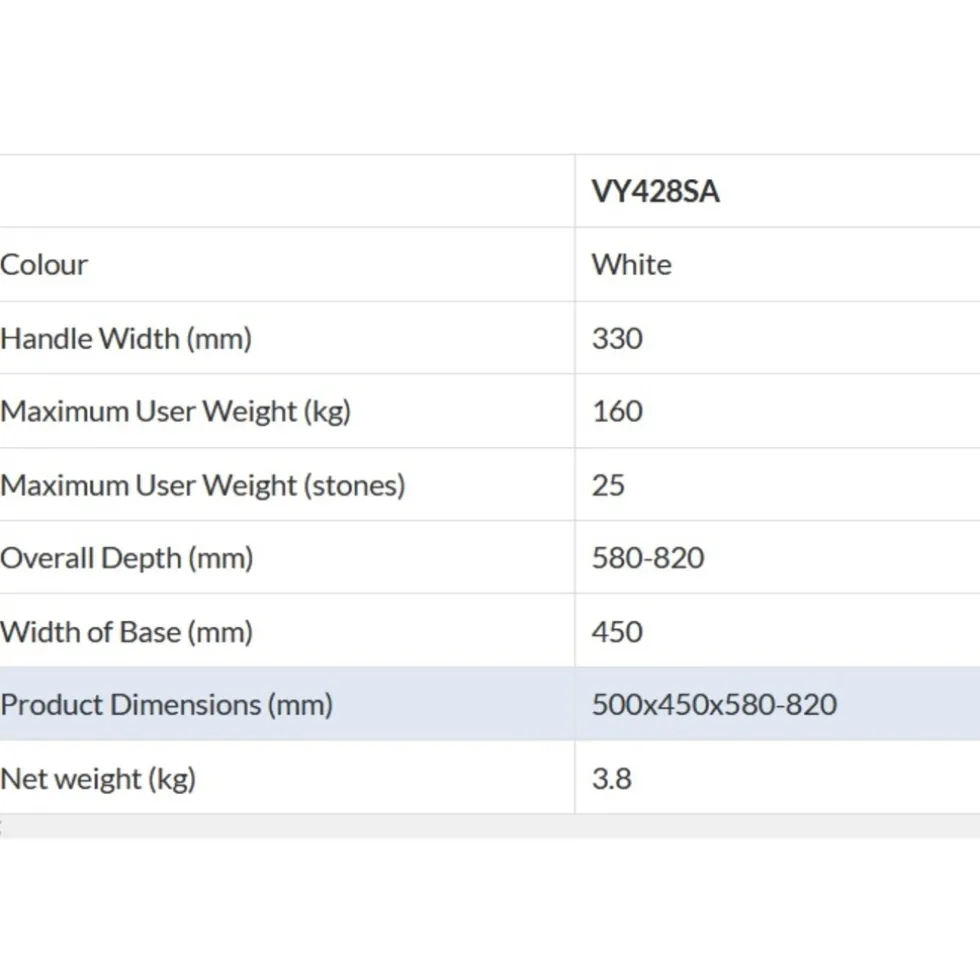Click the 450 base width value
This screenshot has height=980, width=980.
click(x=617, y=632)
